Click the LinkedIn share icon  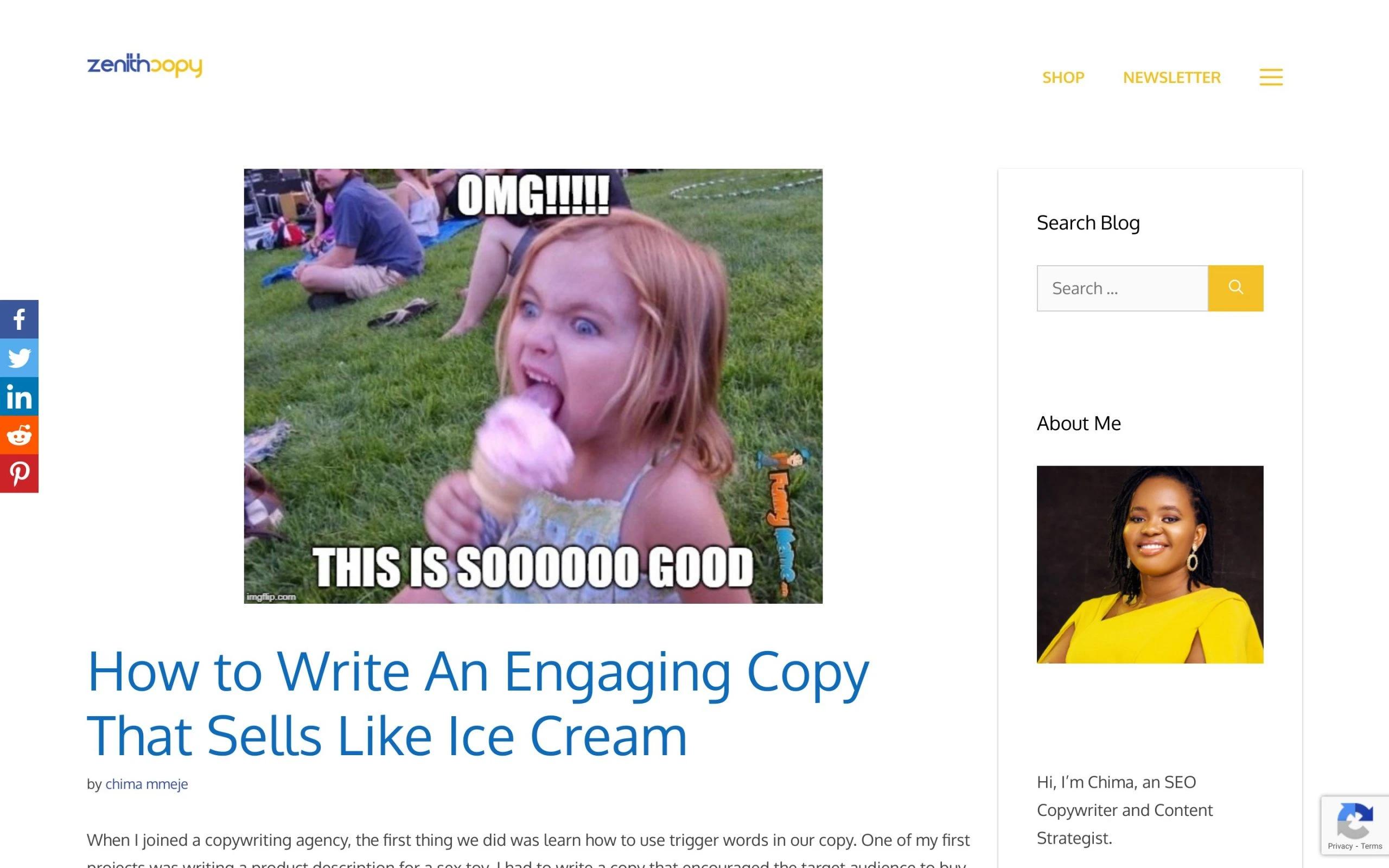[x=19, y=396]
